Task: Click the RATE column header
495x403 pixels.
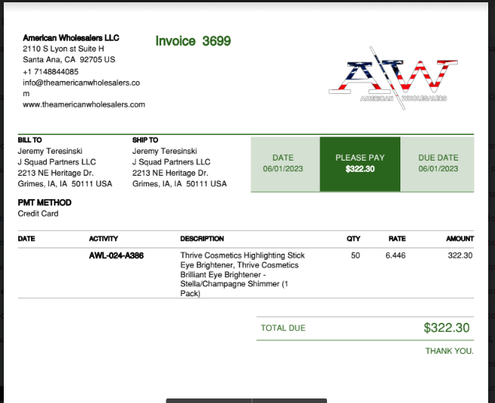Action: point(397,239)
